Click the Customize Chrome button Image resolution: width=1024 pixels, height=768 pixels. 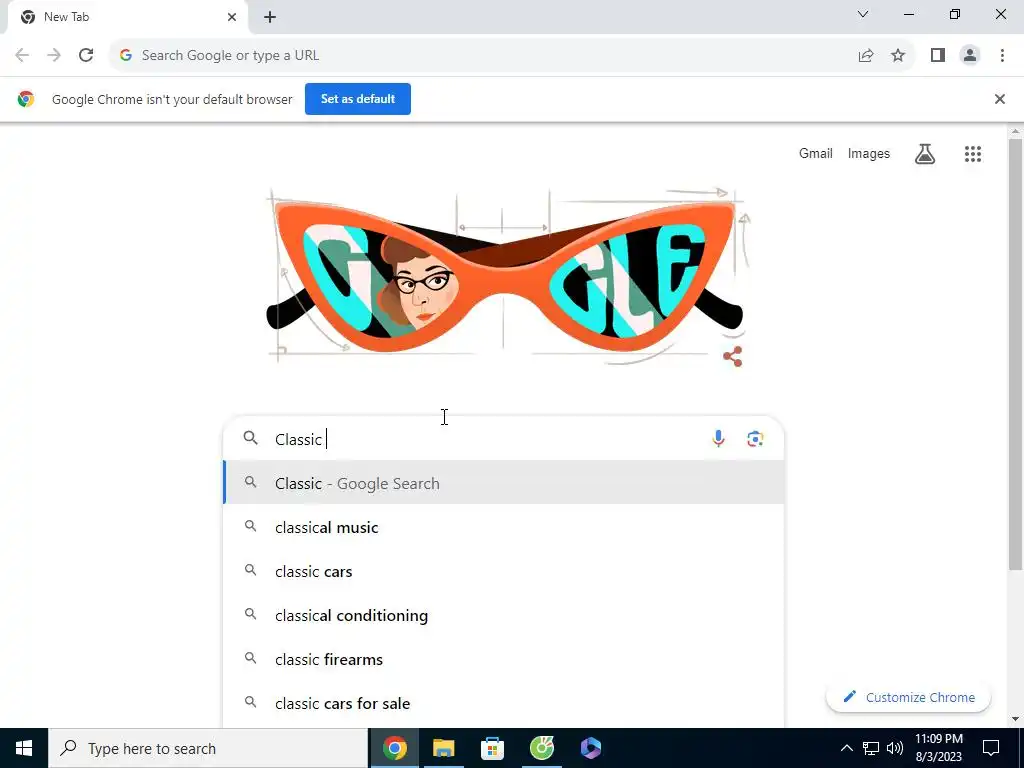[x=908, y=697]
